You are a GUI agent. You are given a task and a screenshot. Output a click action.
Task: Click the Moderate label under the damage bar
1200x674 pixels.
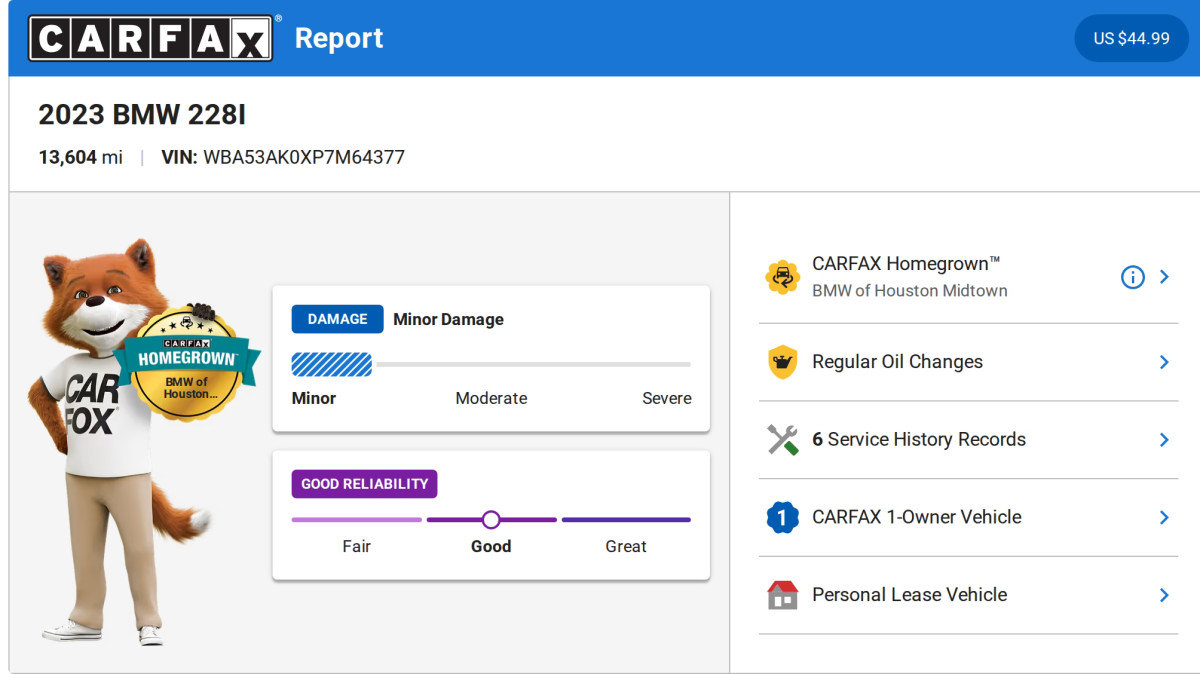pos(491,398)
